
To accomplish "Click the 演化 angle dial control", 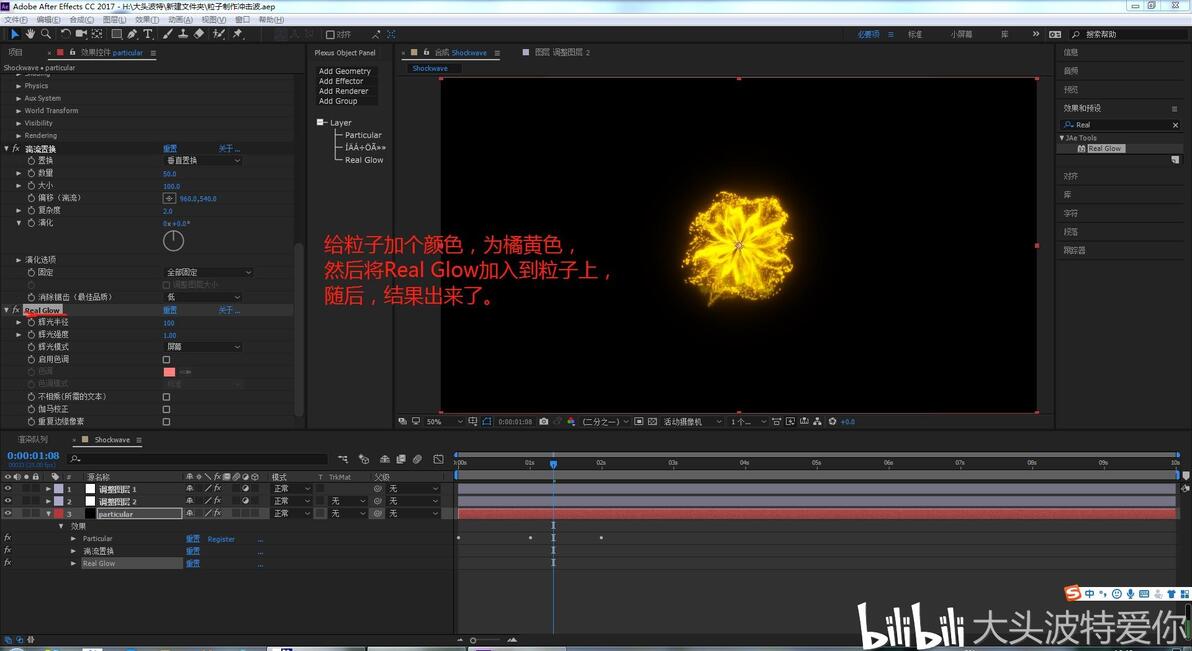I will coord(173,240).
